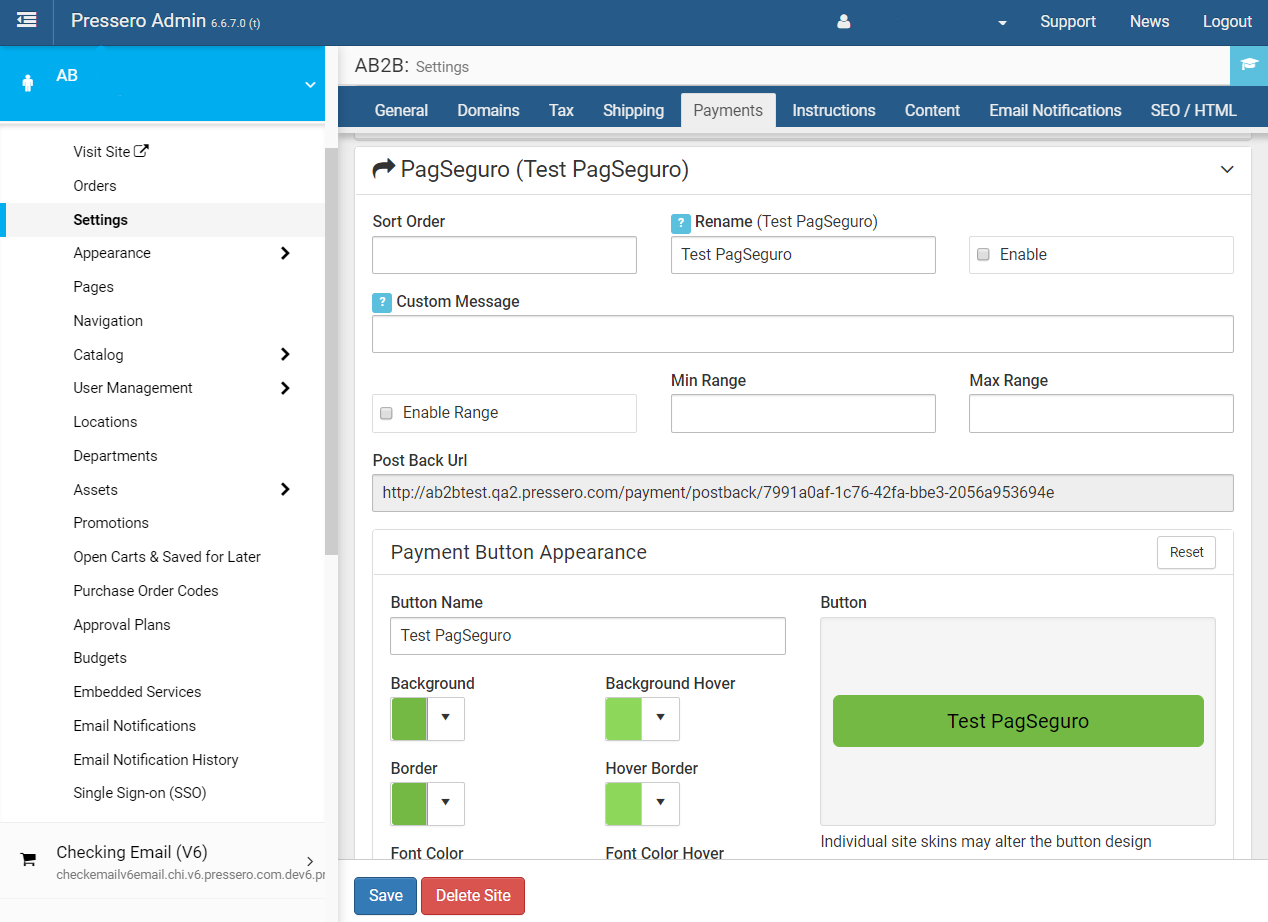Switch to the Domains tab
Screen dimensions: 1268x922
488,110
